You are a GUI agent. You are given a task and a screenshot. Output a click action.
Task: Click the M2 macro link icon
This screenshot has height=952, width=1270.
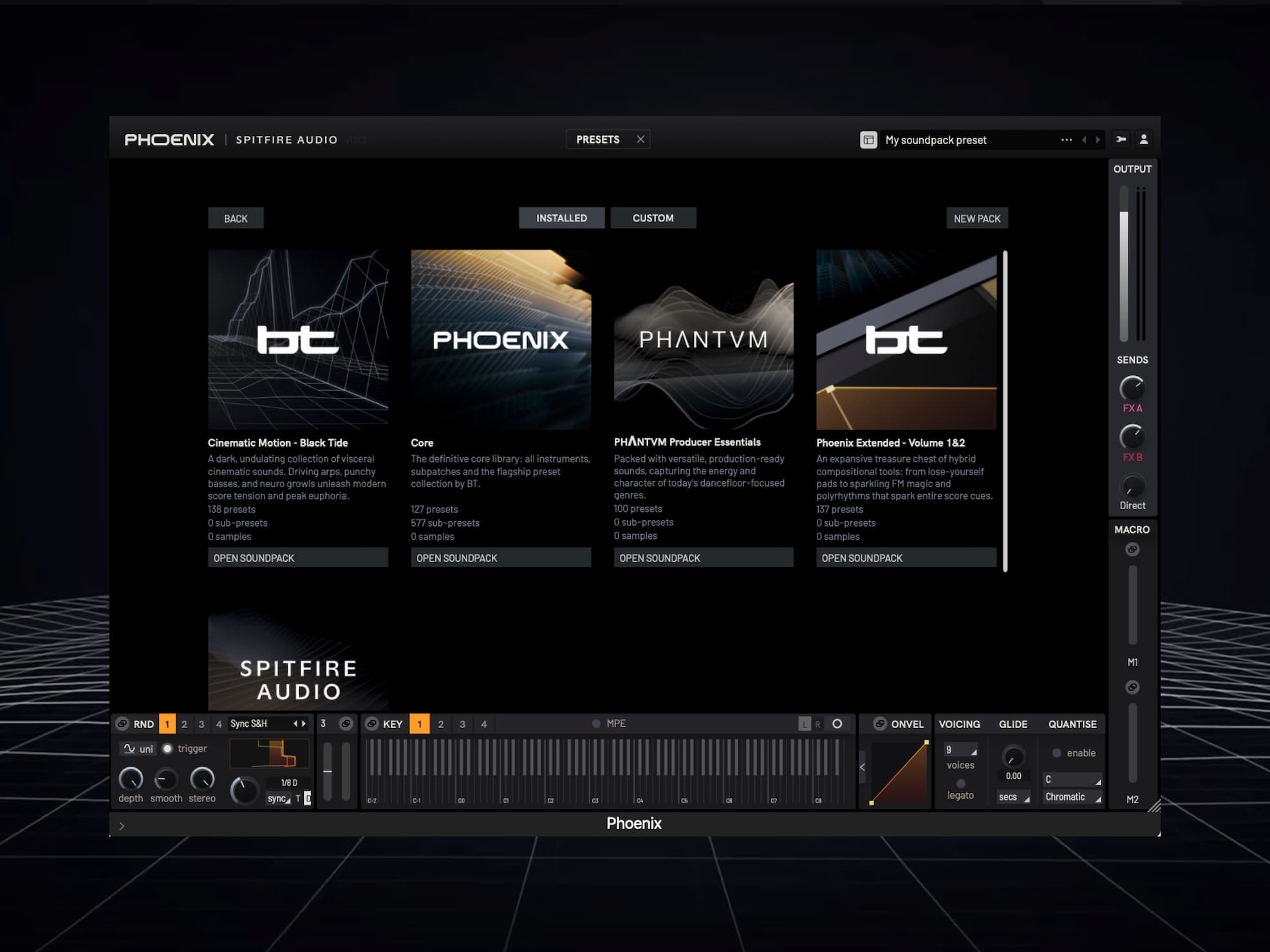tap(1132, 687)
